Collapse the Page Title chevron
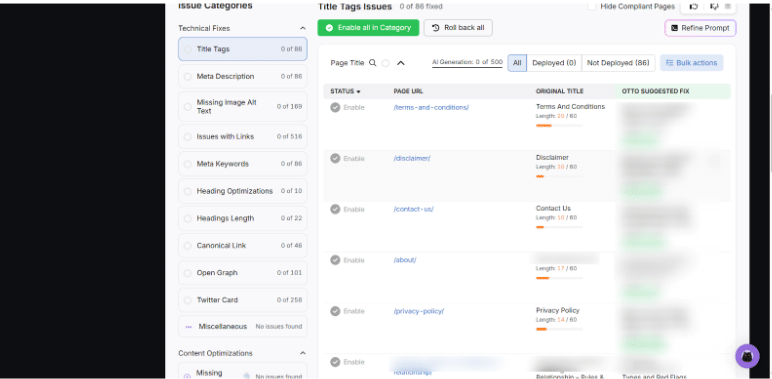Viewport: 772px width, 379px height. (401, 63)
